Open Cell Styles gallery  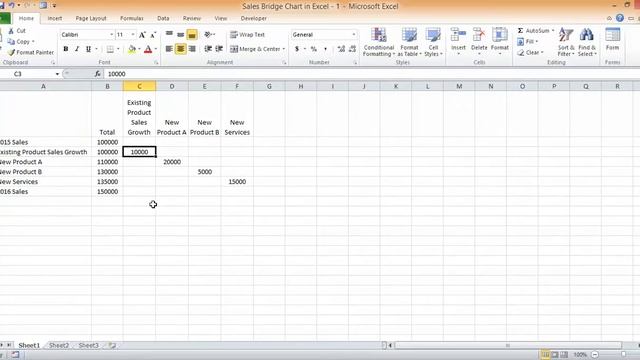pos(433,42)
